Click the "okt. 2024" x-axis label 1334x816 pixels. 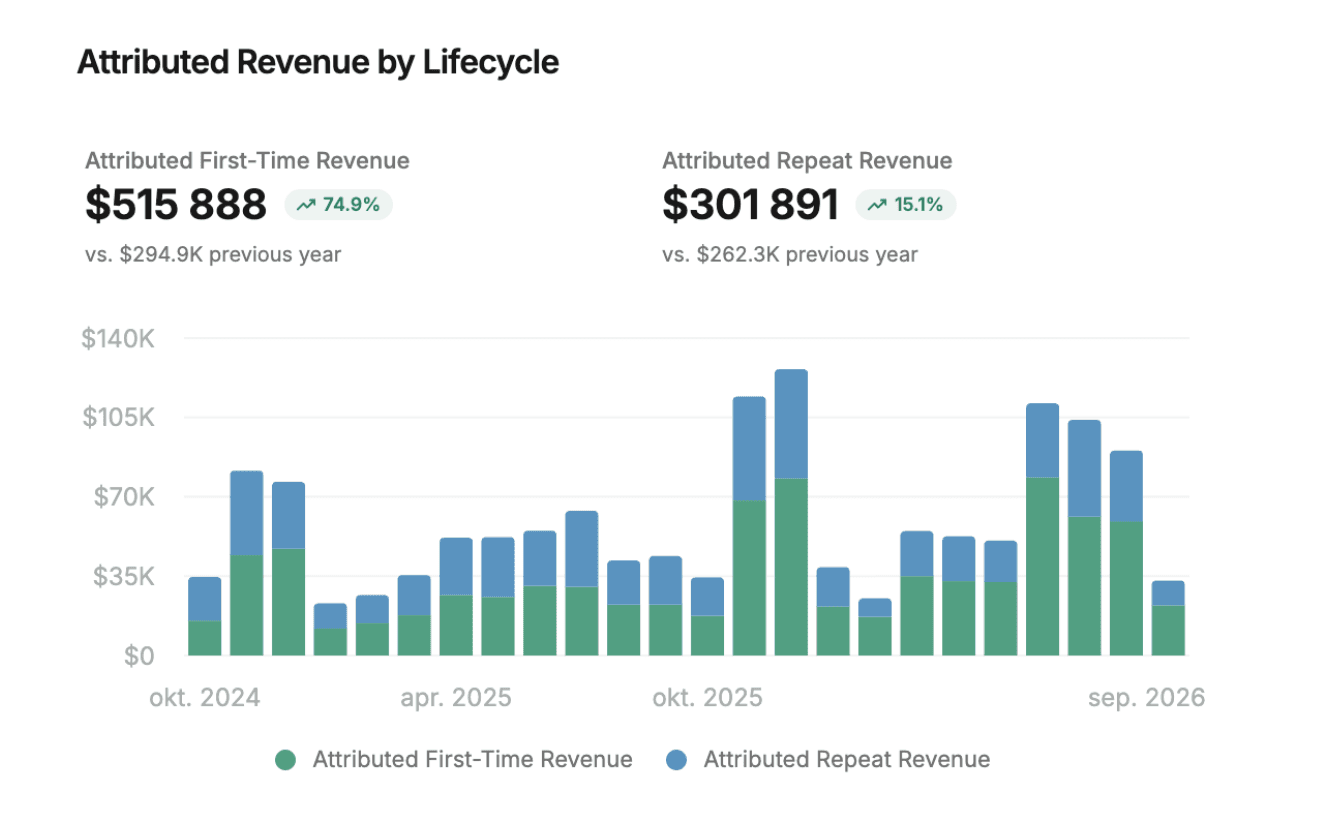[205, 698]
